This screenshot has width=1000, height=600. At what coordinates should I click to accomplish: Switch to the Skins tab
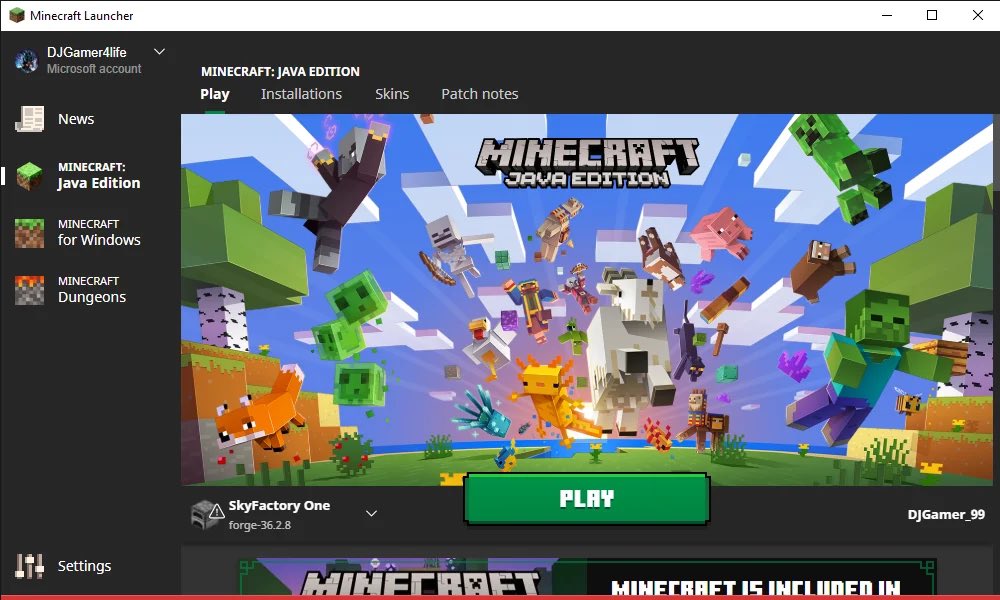point(392,94)
